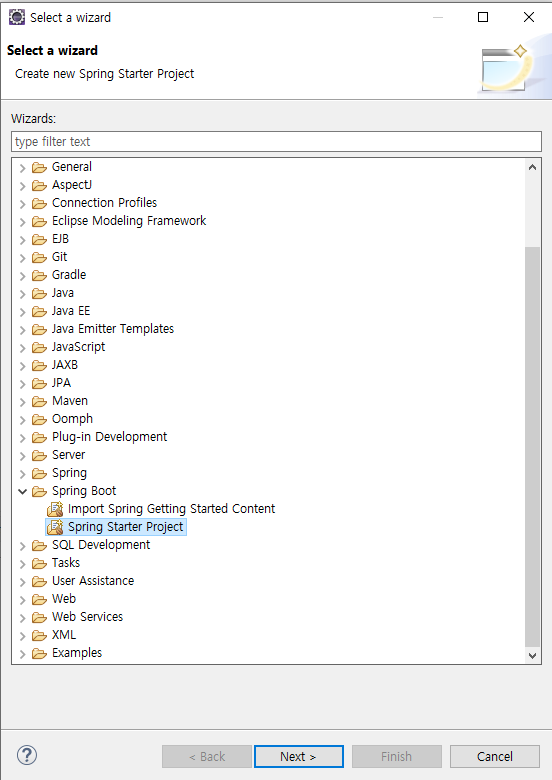This screenshot has height=780, width=552.
Task: Click the Next button
Action: pos(298,756)
